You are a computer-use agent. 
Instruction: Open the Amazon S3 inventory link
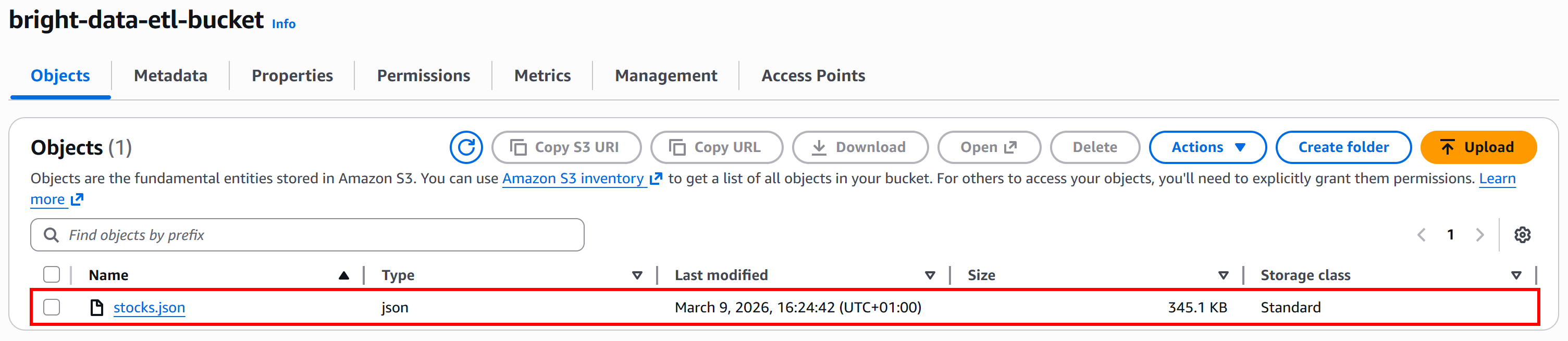tap(573, 179)
